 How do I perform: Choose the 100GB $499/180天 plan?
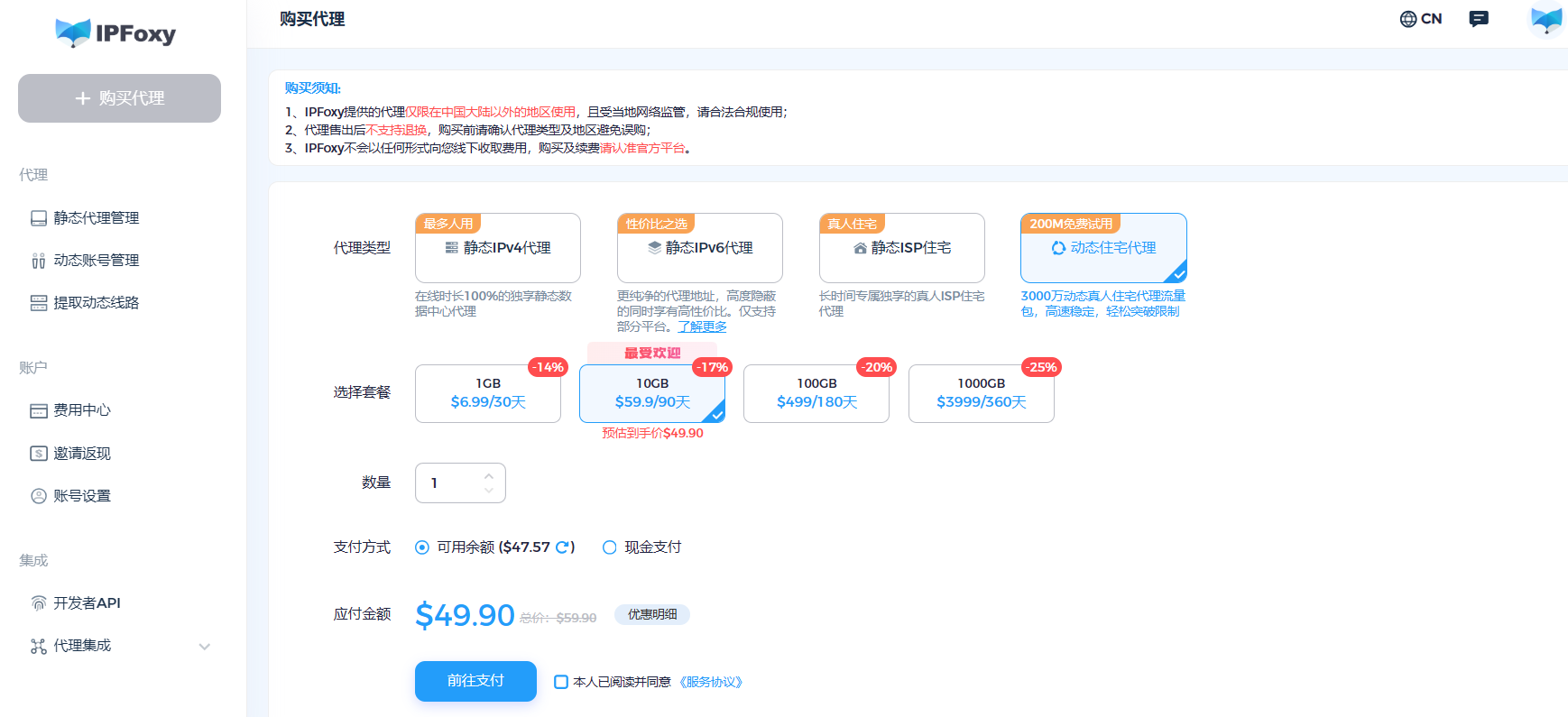point(816,393)
